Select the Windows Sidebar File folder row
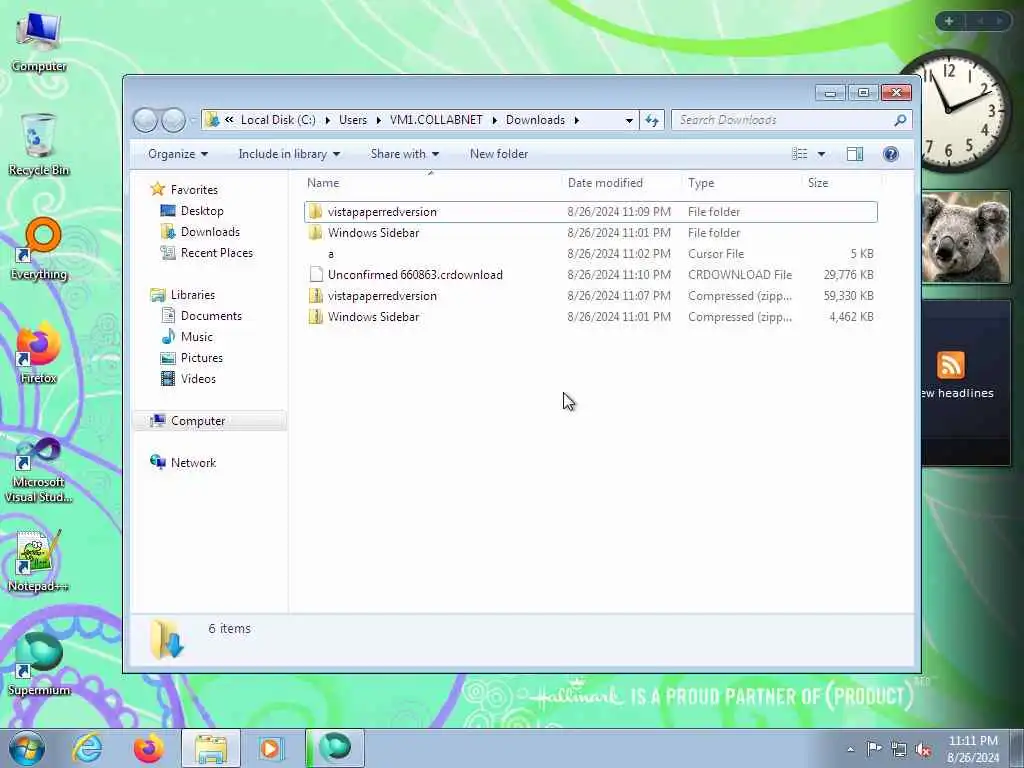The image size is (1024, 768). click(591, 232)
